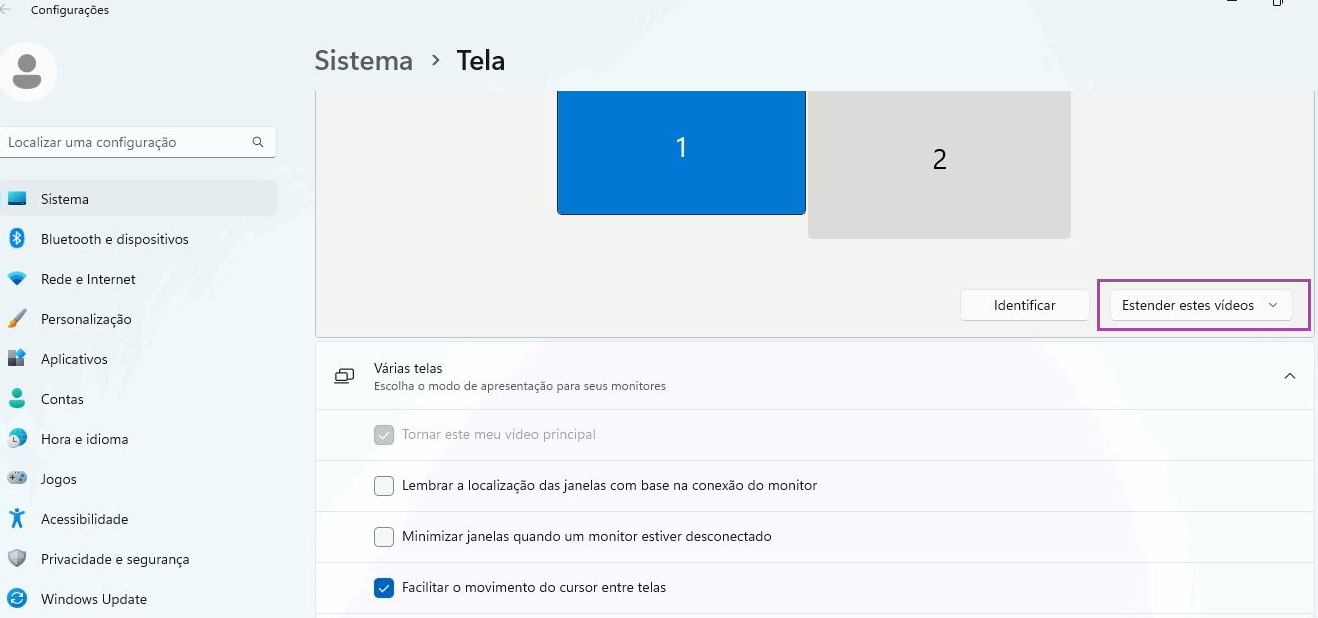
Task: Open the Estender estes vídeos dropdown
Action: [x=1200, y=305]
